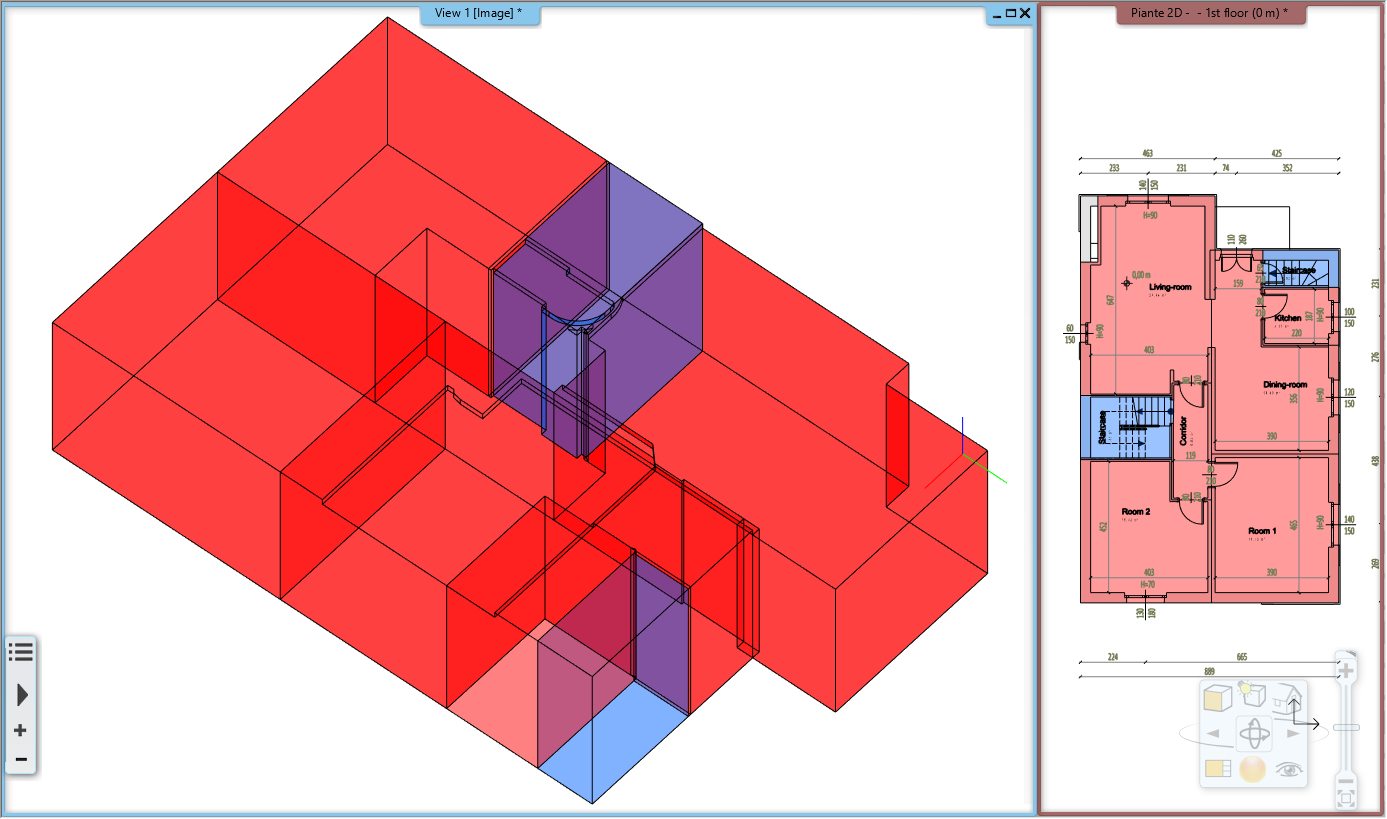
Task: Rotate view right with navigator right arrow
Action: [x=1293, y=734]
